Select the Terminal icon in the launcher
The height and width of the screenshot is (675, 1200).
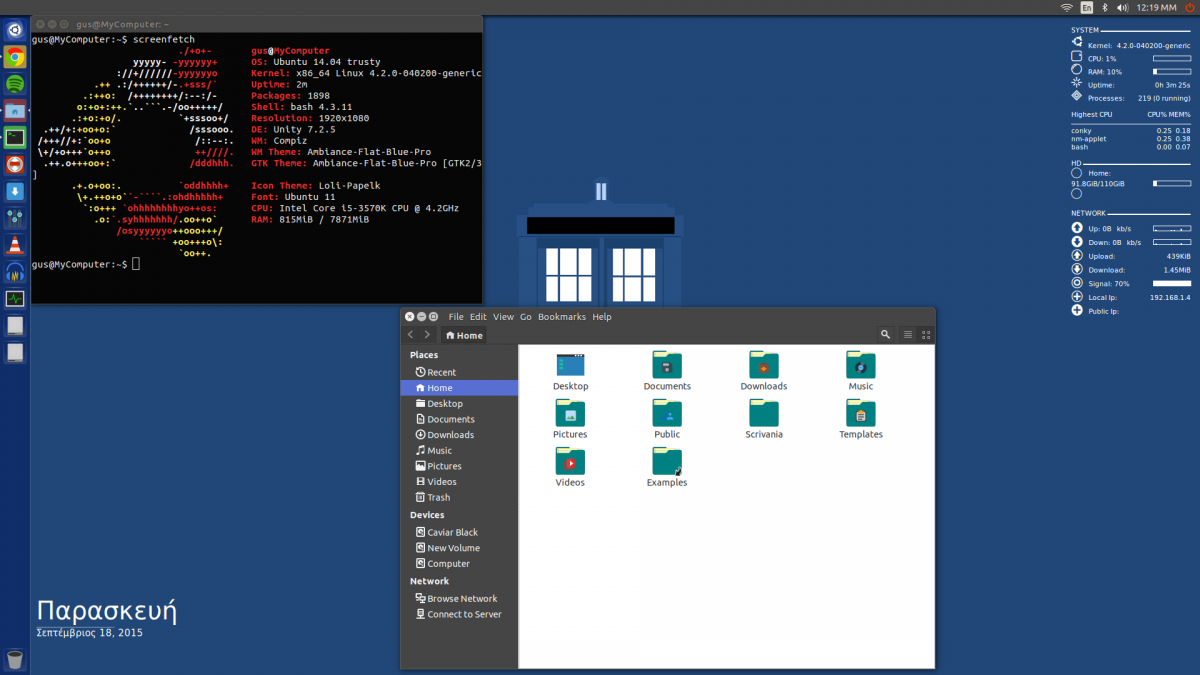tap(15, 138)
